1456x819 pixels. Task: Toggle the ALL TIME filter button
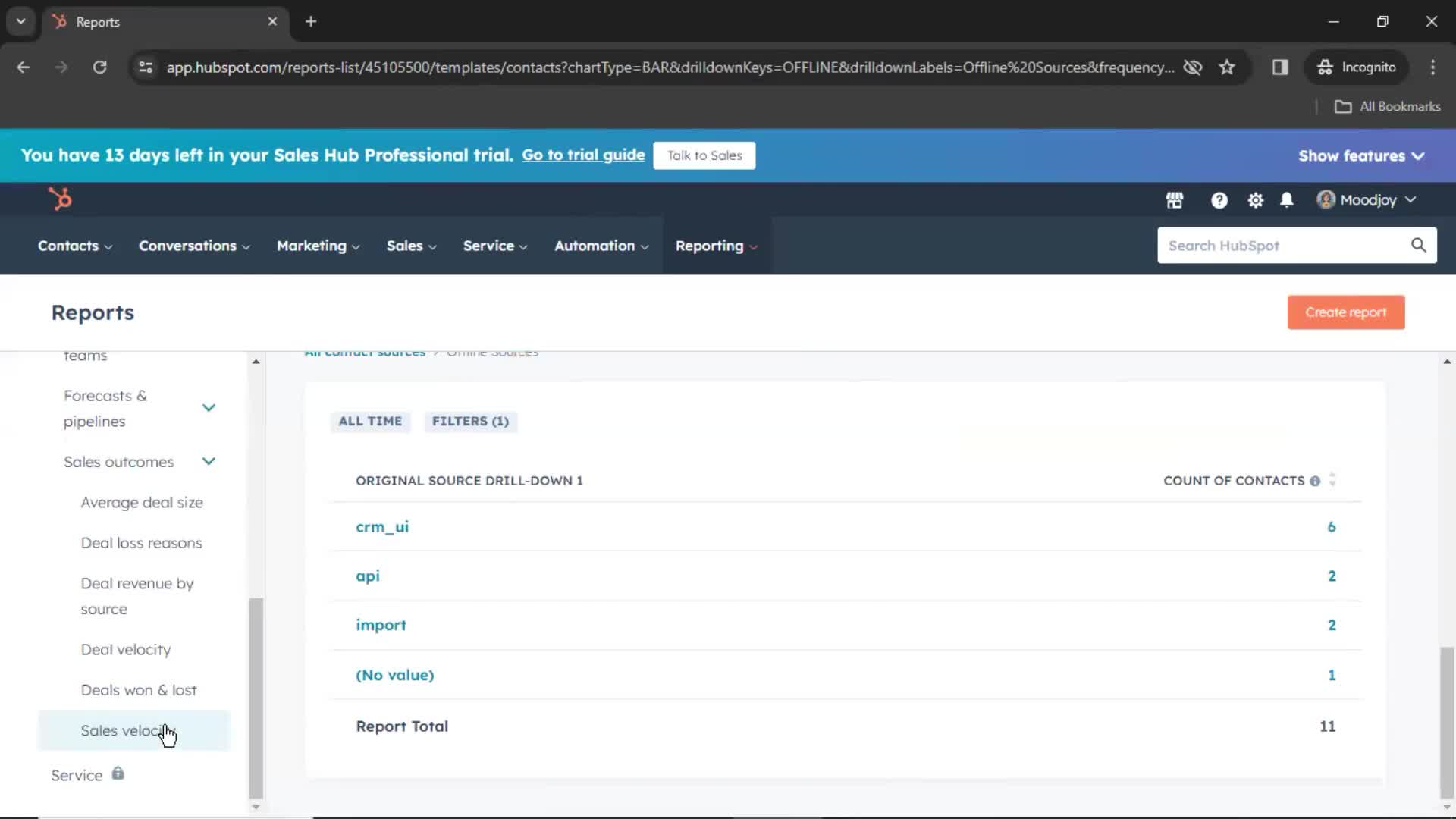370,421
